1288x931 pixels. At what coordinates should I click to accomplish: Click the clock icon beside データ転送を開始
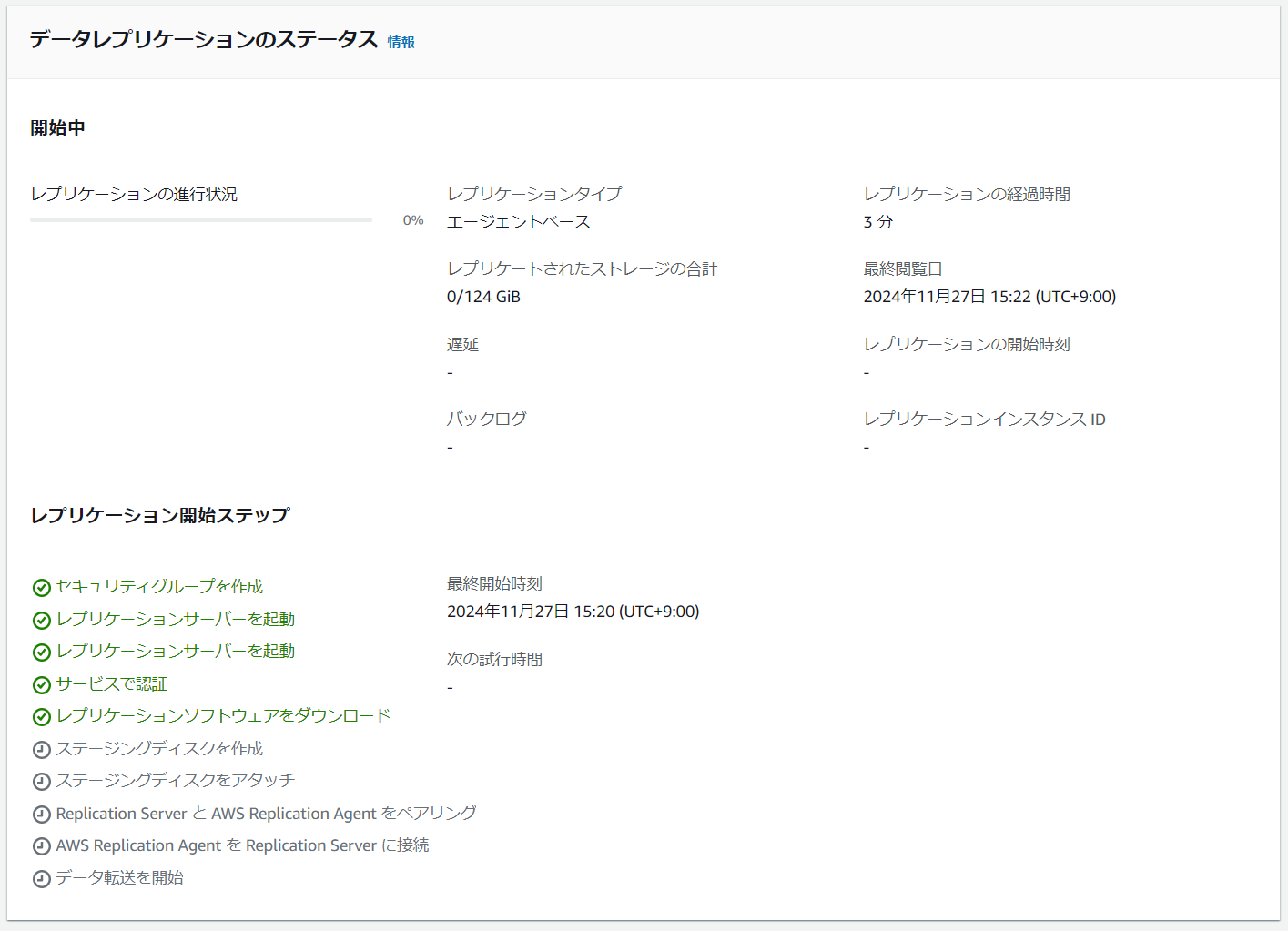pyautogui.click(x=41, y=878)
